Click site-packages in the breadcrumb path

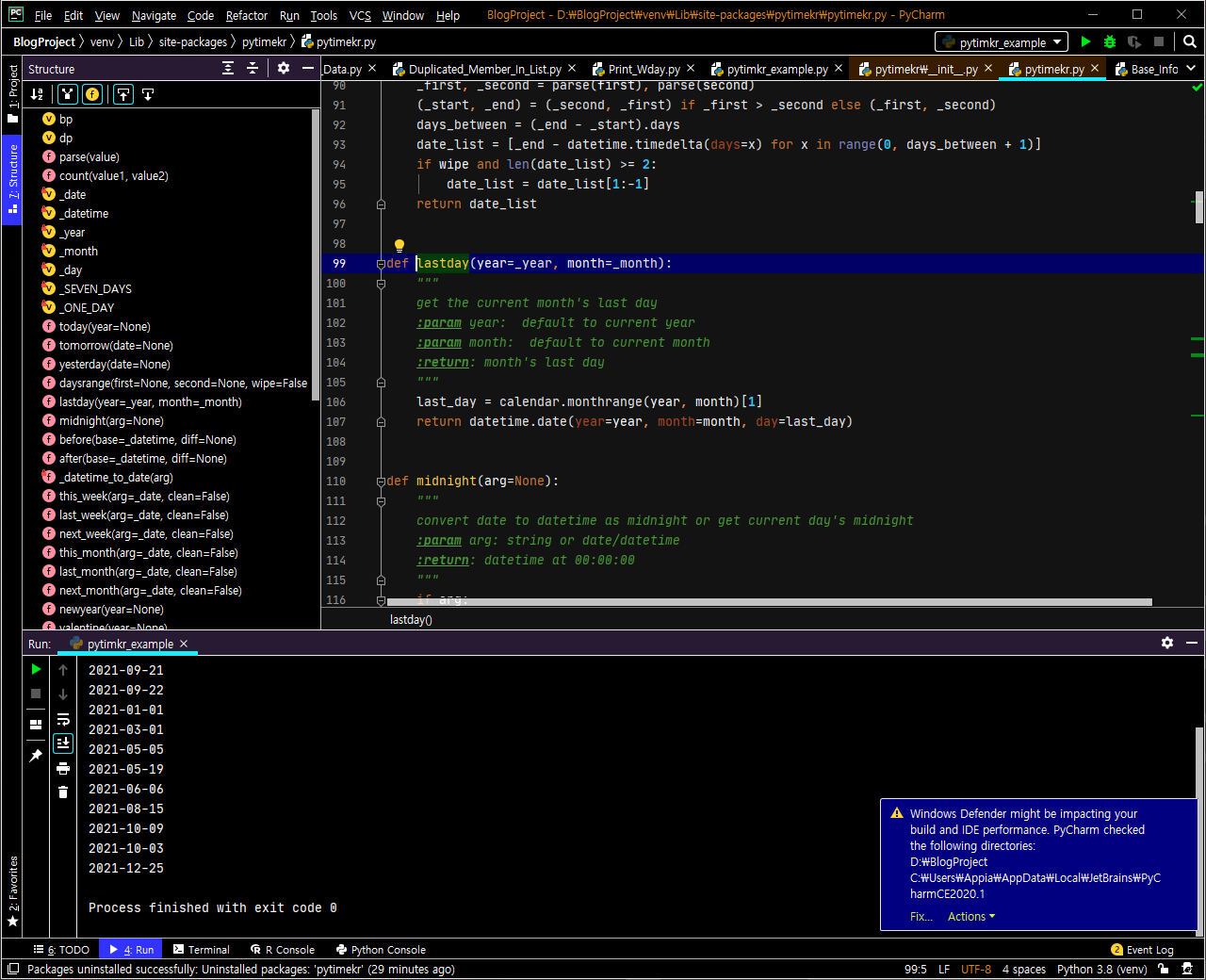pos(192,41)
